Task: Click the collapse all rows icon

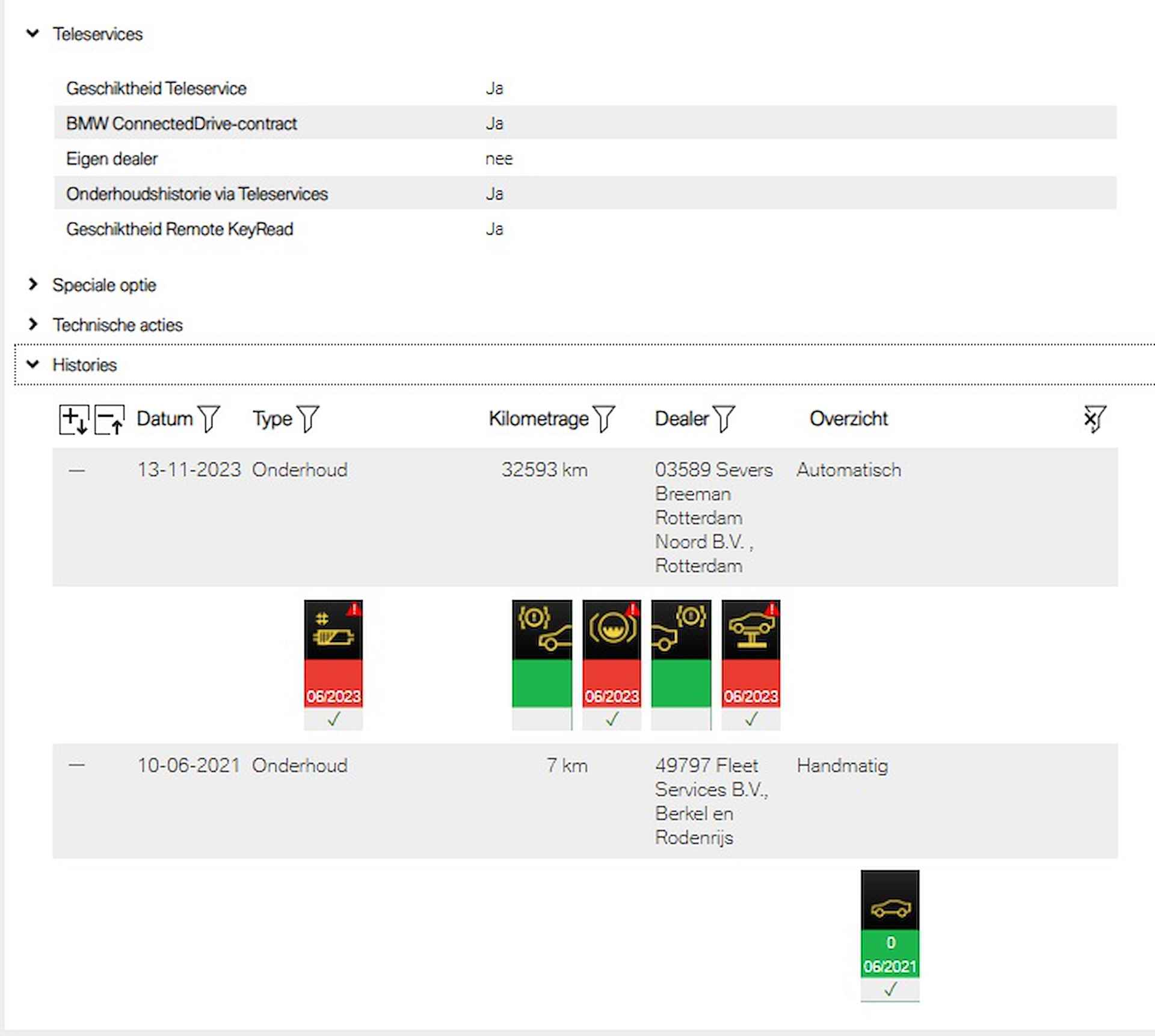Action: [x=109, y=419]
